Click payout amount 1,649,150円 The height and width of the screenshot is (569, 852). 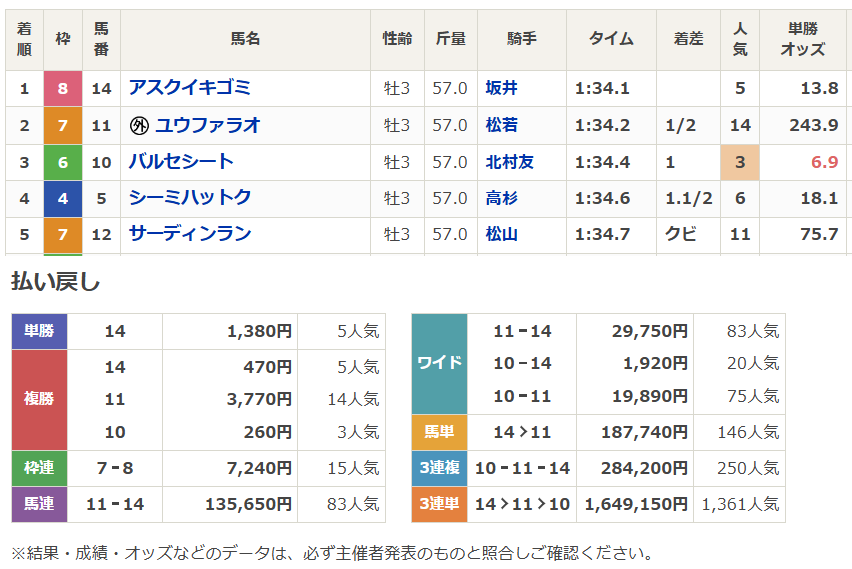pyautogui.click(x=636, y=504)
